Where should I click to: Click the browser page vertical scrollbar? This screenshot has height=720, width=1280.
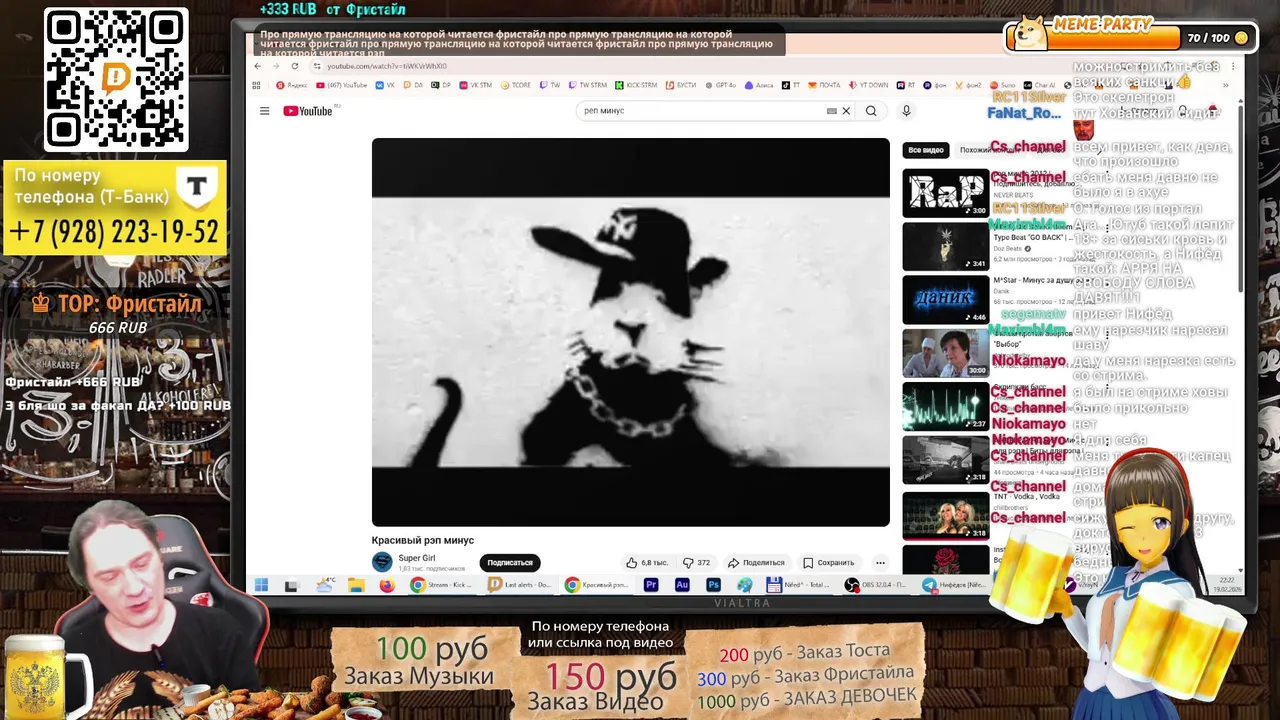pyautogui.click(x=1240, y=200)
